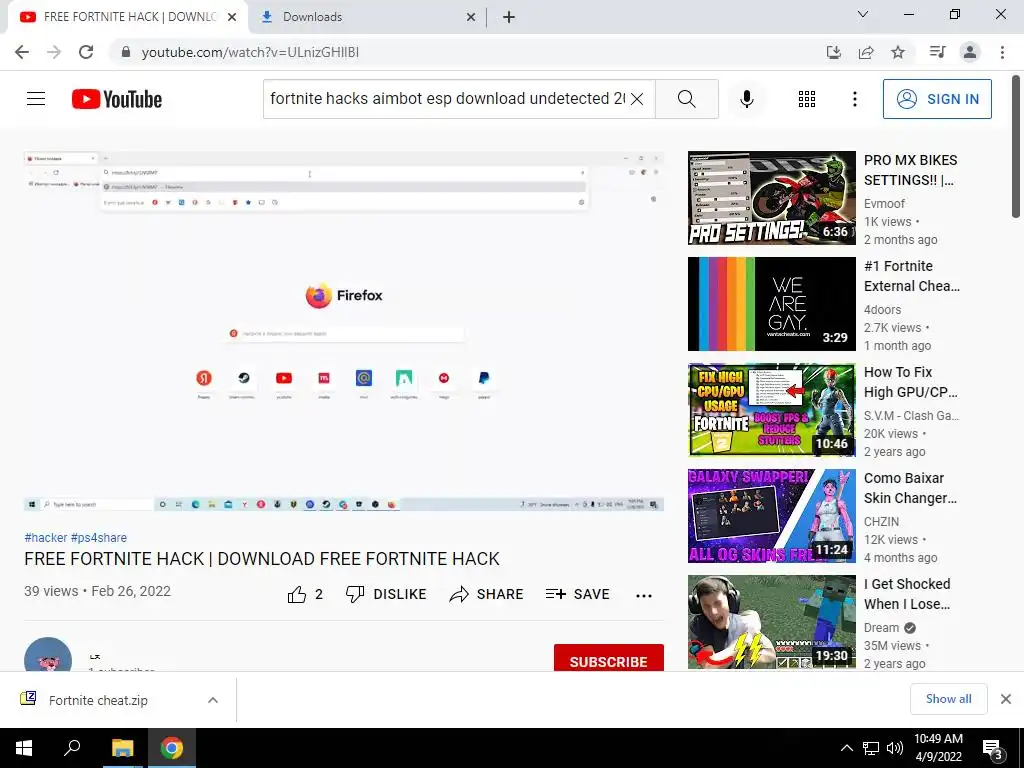The height and width of the screenshot is (768, 1024).
Task: Open the PRO MX BIKES SETTINGS thumbnail
Action: coord(771,198)
